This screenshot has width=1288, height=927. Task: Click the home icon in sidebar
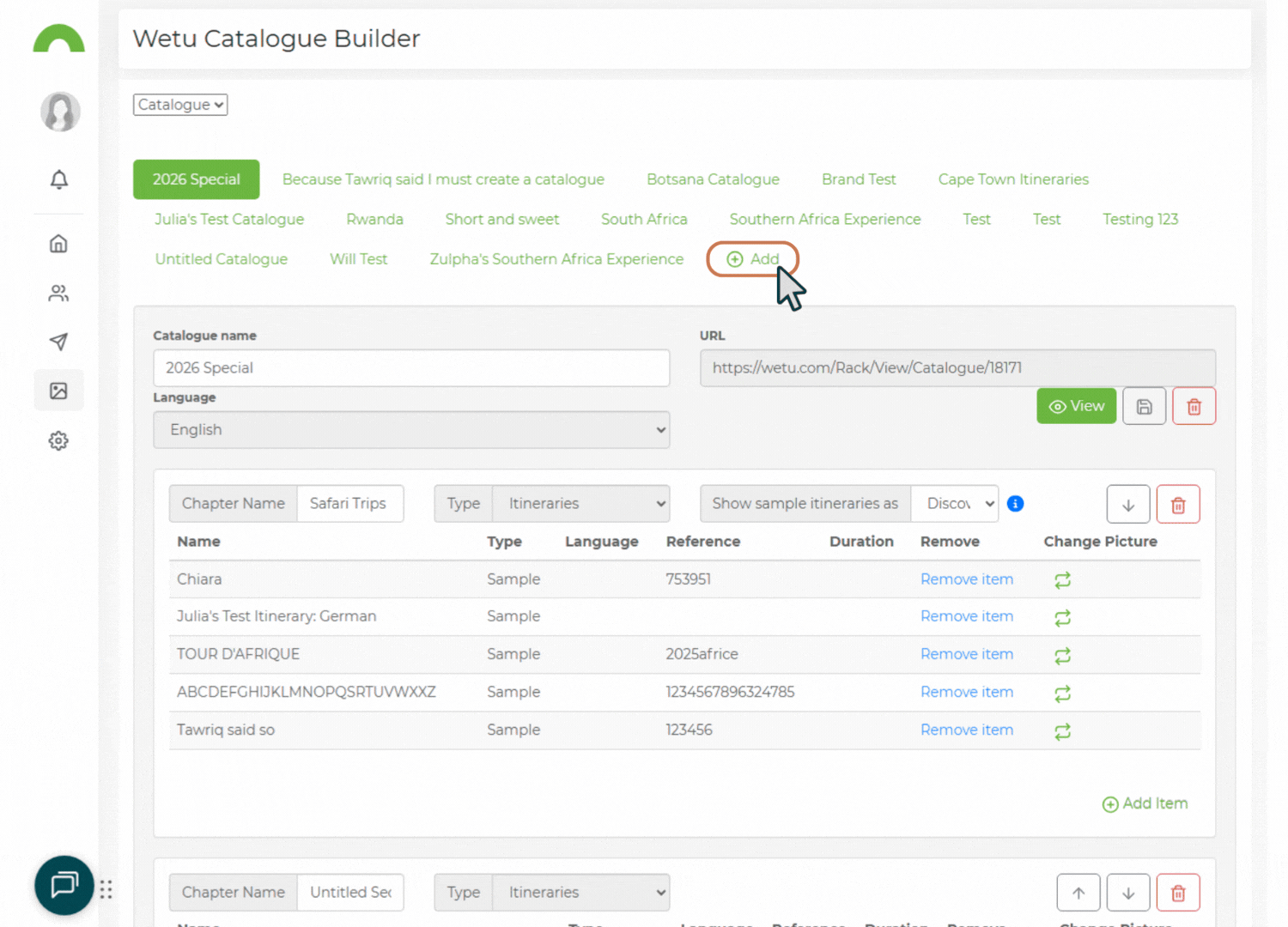pyautogui.click(x=58, y=244)
